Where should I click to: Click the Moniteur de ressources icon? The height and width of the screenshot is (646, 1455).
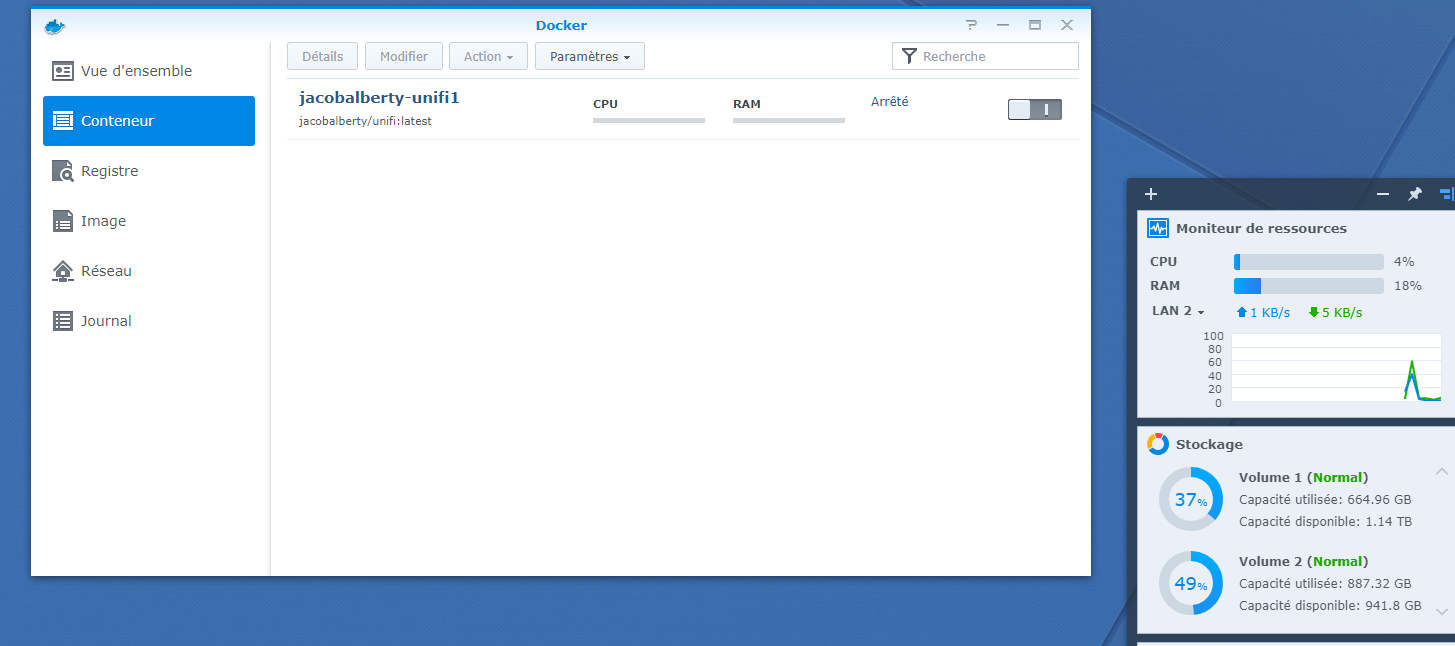click(x=1158, y=228)
